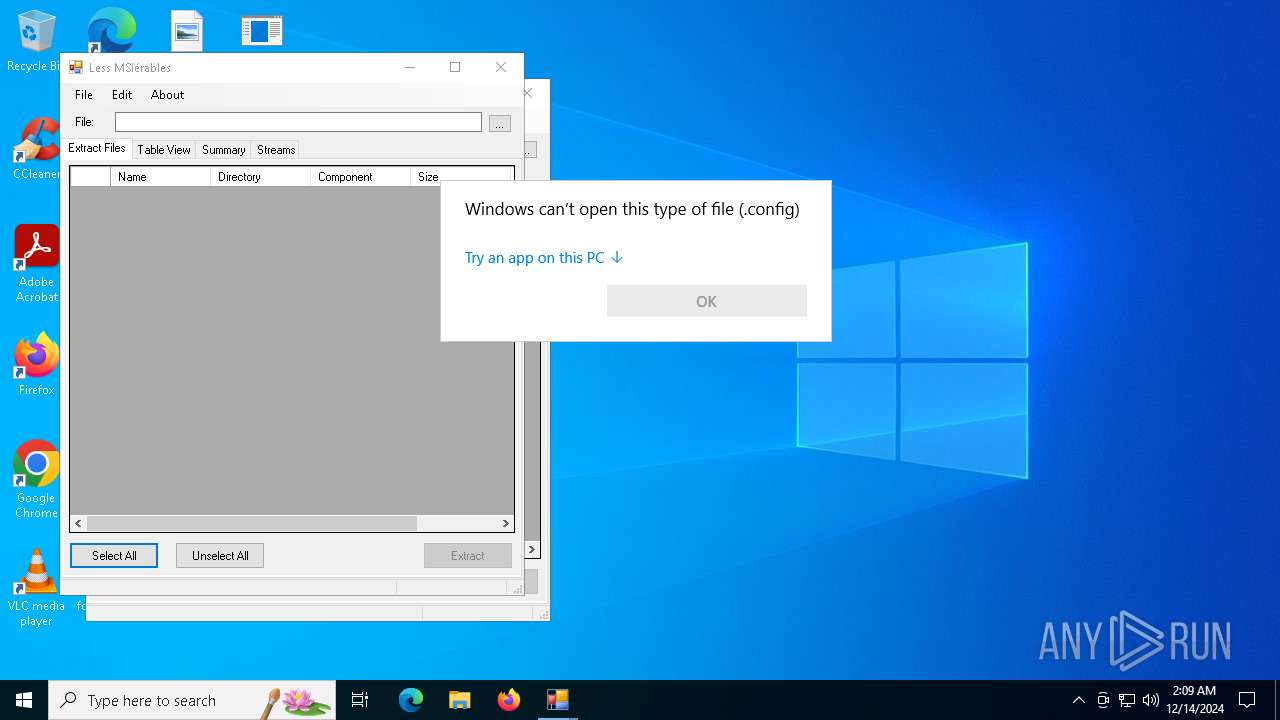The height and width of the screenshot is (720, 1280).
Task: Open the network status tray icon
Action: click(1127, 700)
